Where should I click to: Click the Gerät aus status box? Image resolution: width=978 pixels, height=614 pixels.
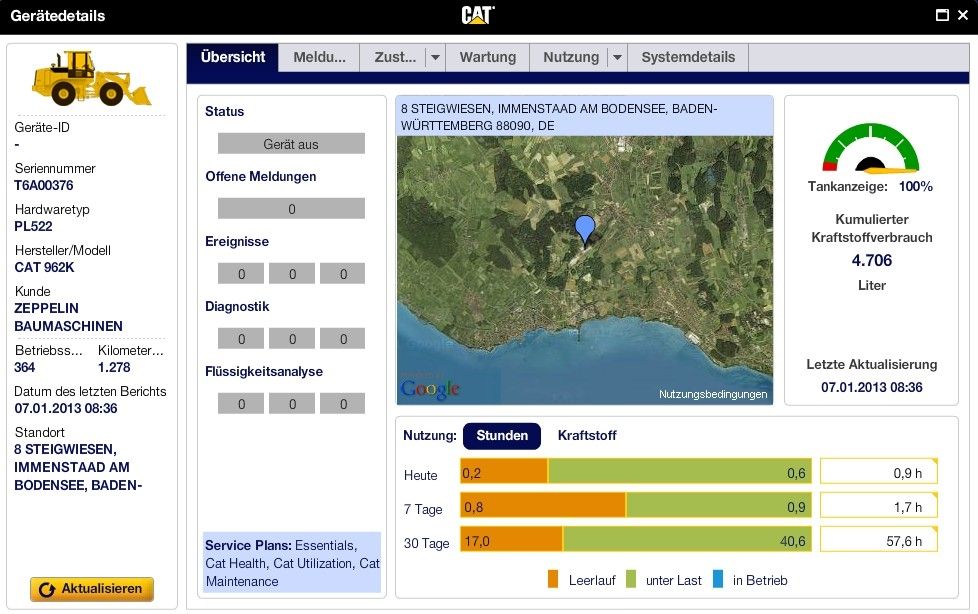point(291,144)
